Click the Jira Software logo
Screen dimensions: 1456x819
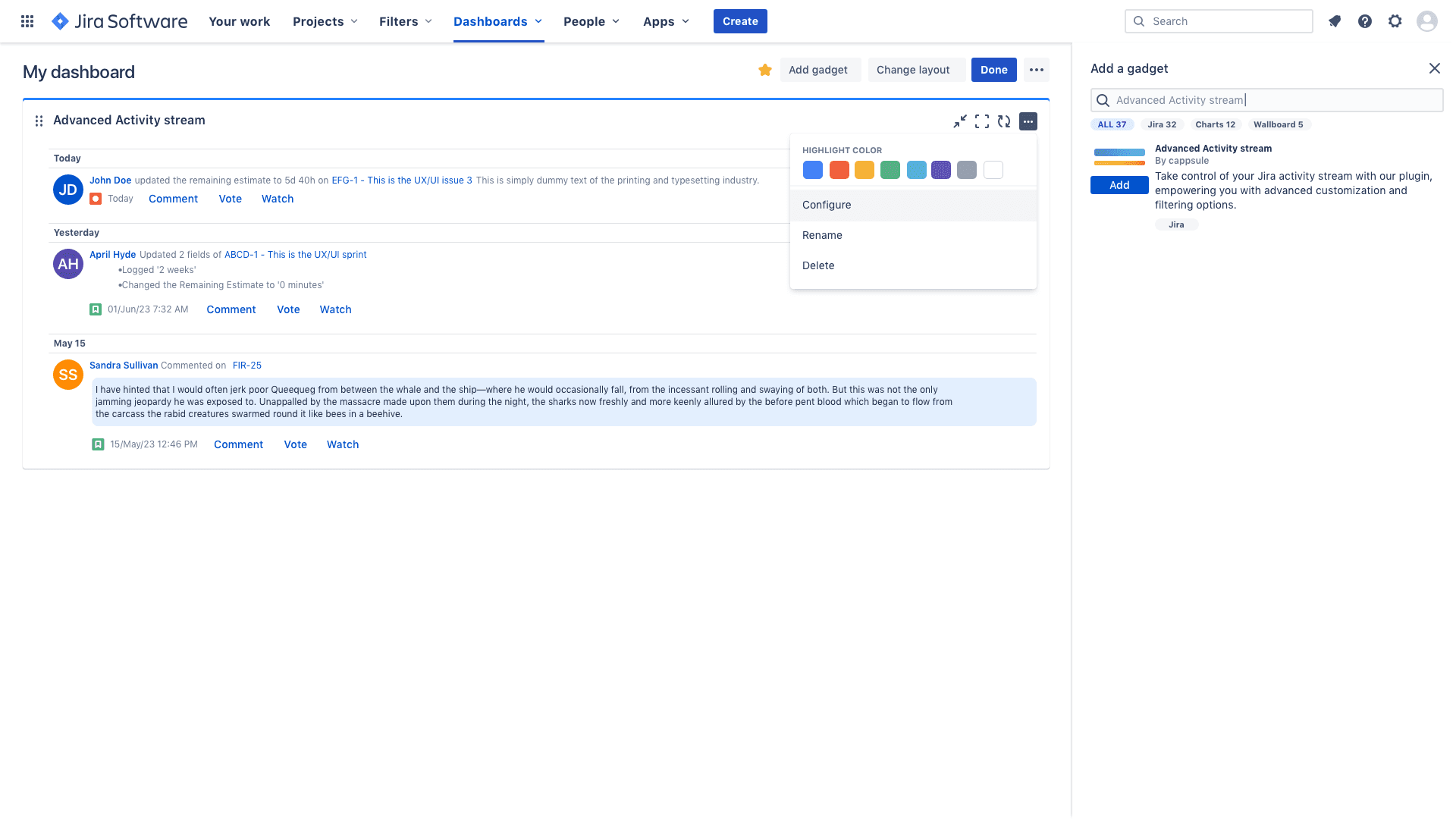pos(119,20)
